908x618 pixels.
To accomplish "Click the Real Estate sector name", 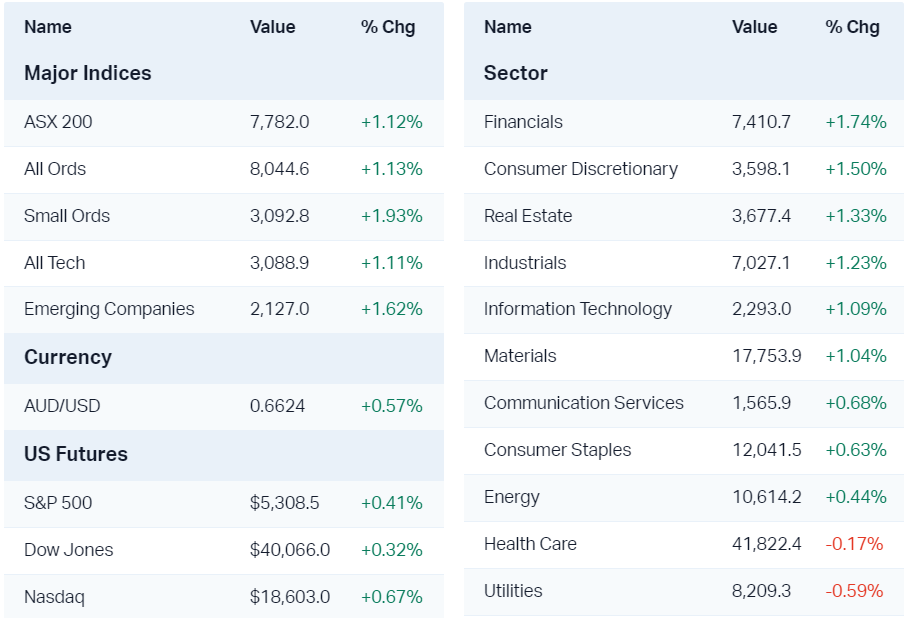I will click(528, 216).
